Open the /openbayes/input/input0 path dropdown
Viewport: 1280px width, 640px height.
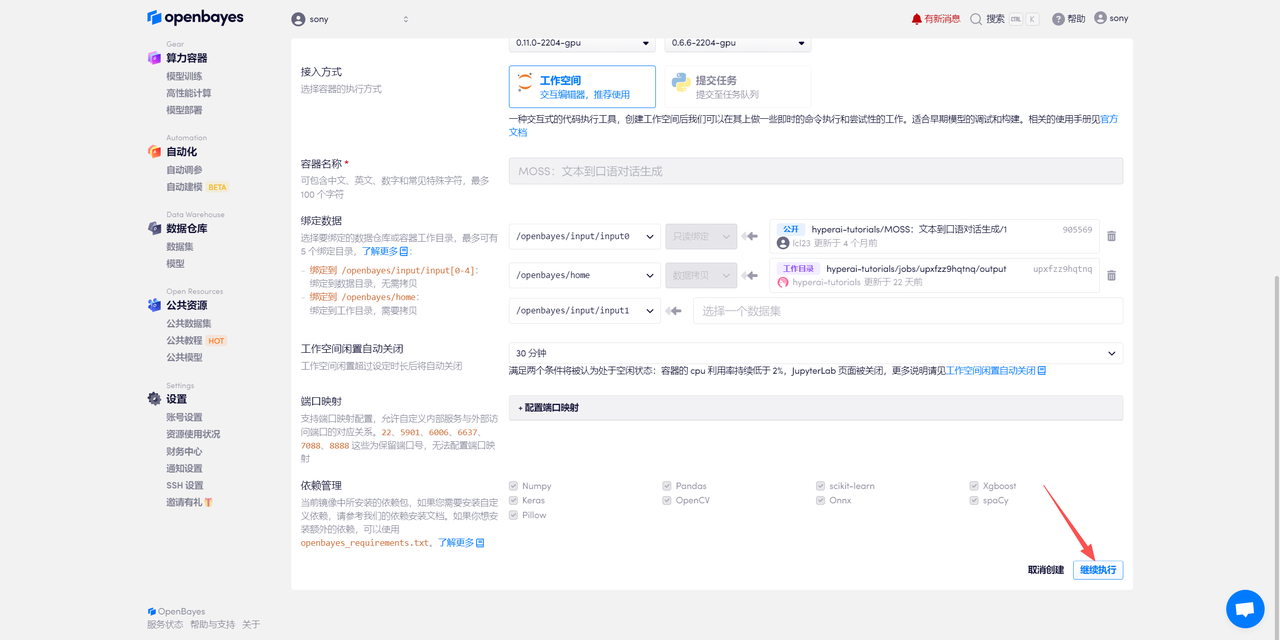pyautogui.click(x=585, y=236)
